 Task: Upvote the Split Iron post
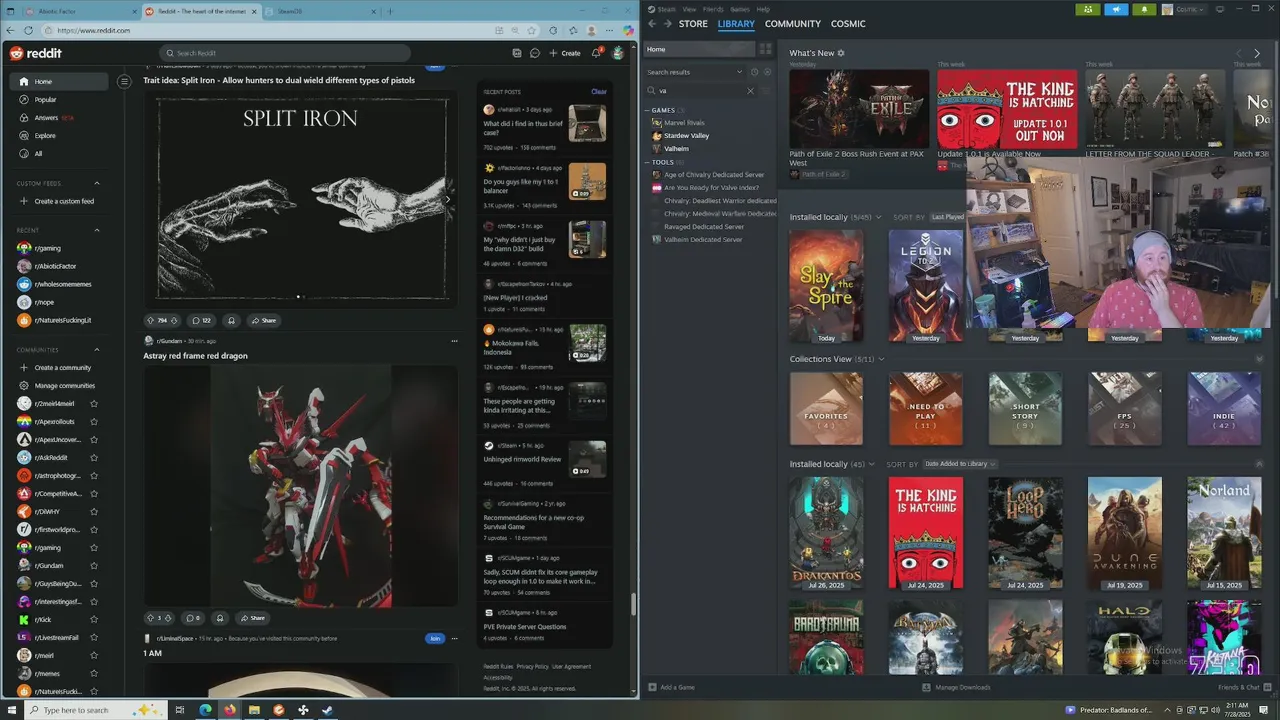151,320
